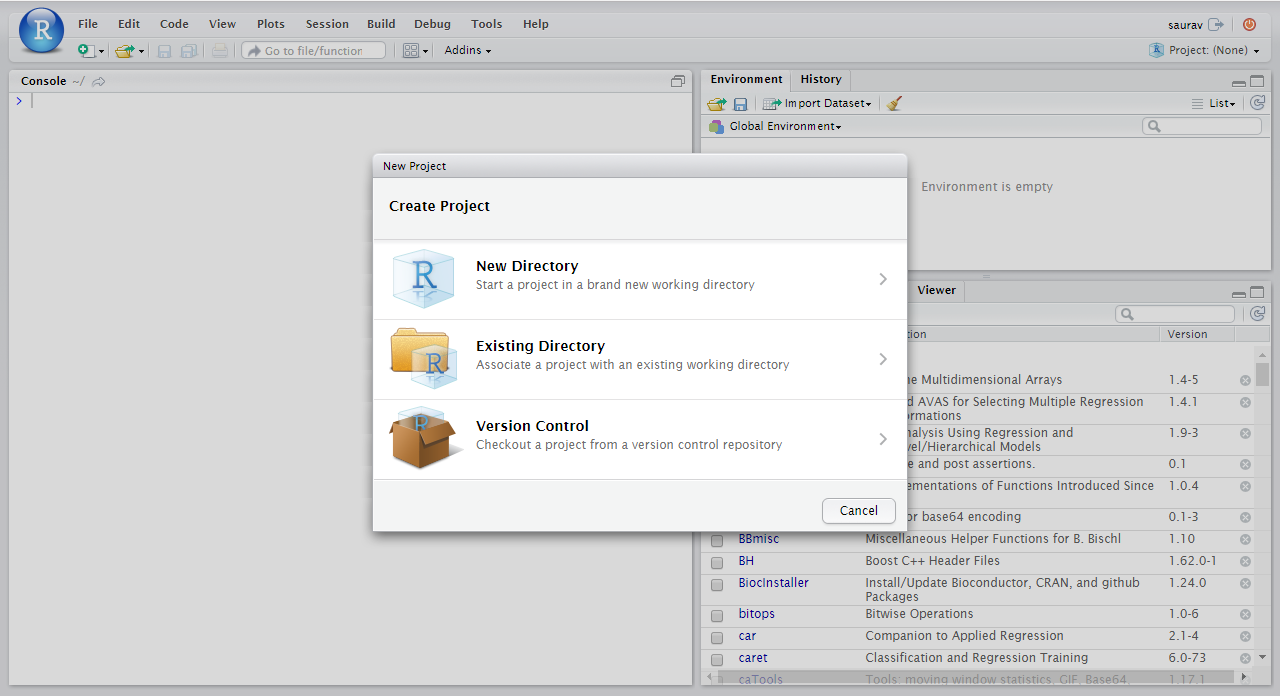1280x696 pixels.
Task: Remove the caret package with x icon
Action: tap(1245, 658)
